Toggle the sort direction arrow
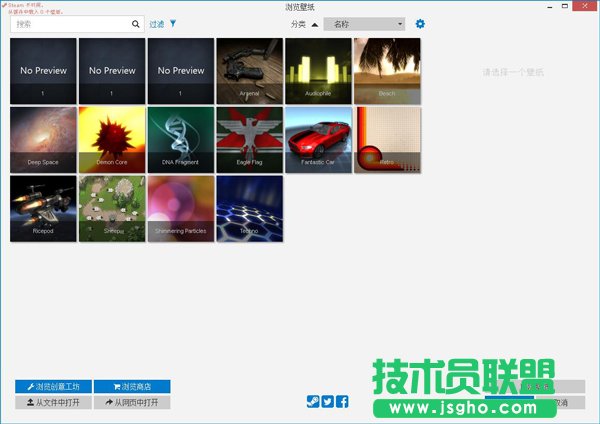Screen dimensions: 600x424 (x=314, y=24)
